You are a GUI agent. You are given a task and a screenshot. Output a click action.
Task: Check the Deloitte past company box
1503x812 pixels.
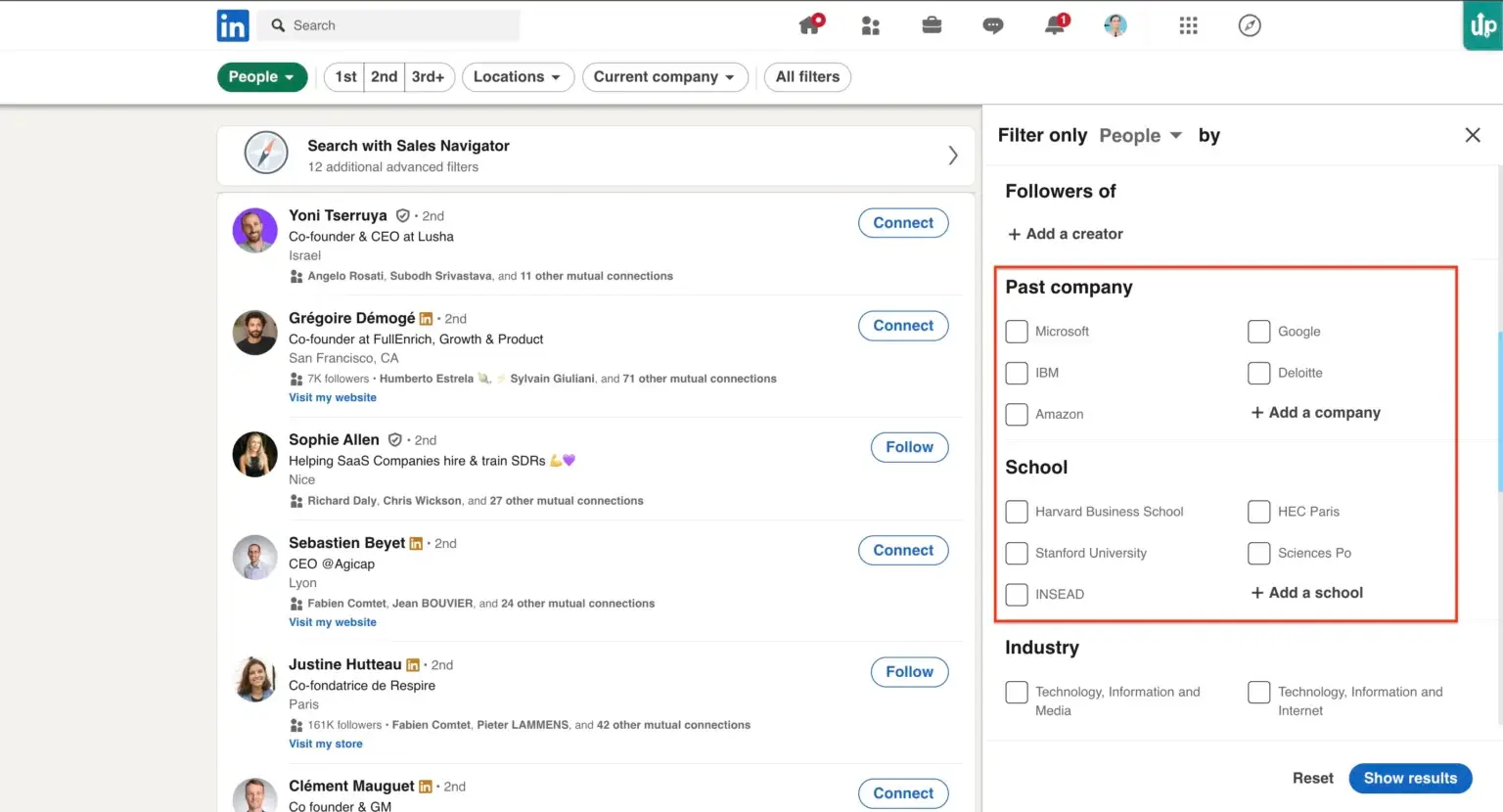(x=1259, y=373)
